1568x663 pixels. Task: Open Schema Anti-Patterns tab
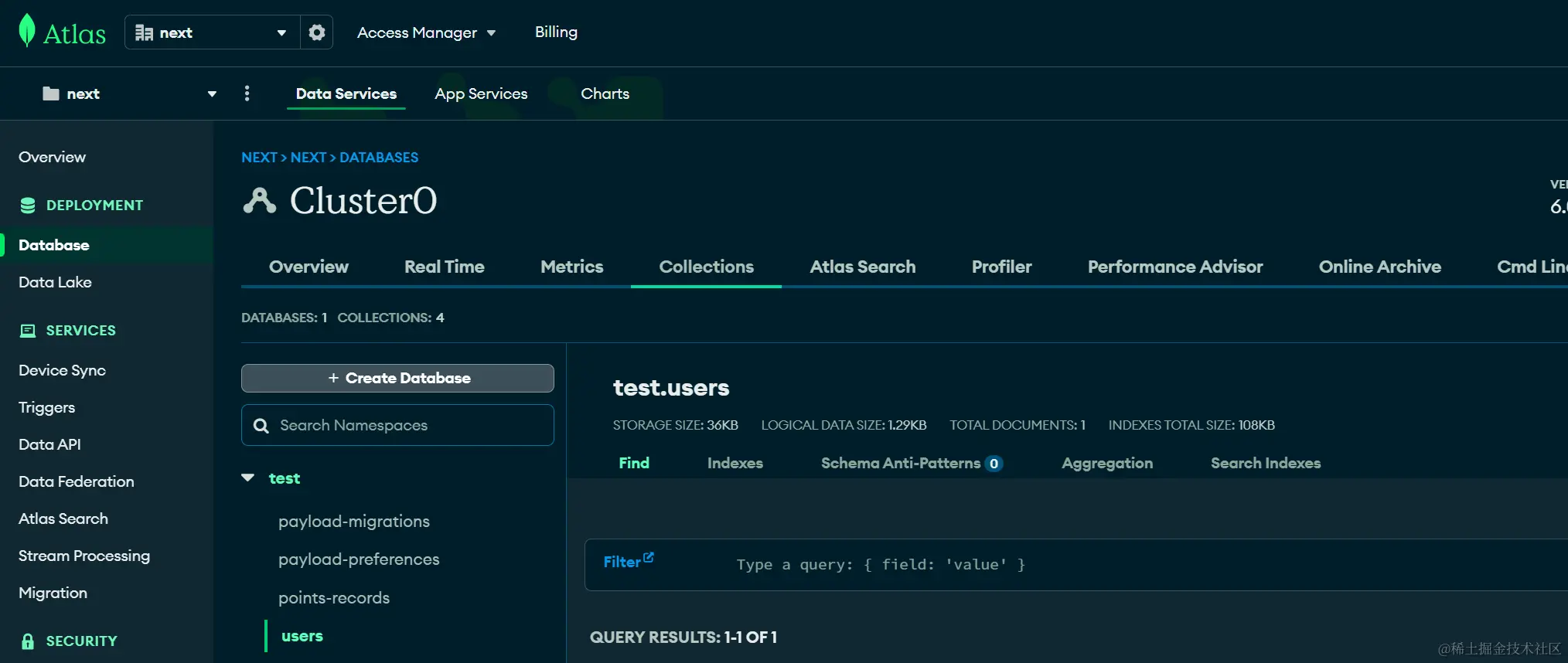pos(901,463)
